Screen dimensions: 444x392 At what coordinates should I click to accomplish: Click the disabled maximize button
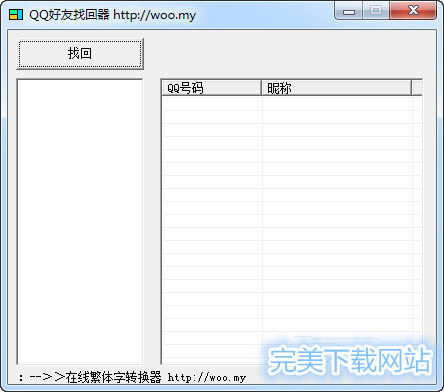(x=376, y=11)
